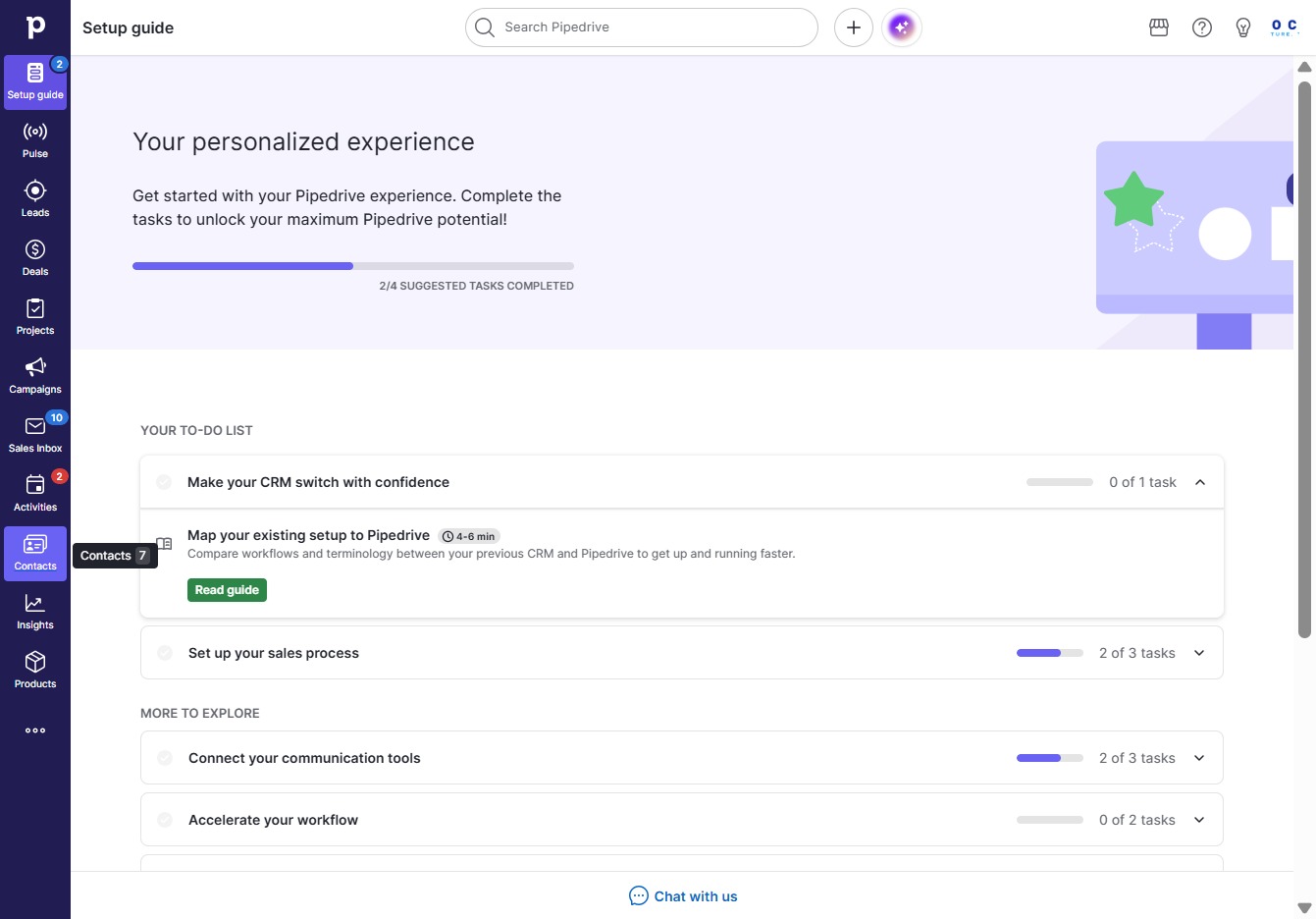The width and height of the screenshot is (1316, 919).
Task: Click the Set up your sales process progress bar
Action: tap(1050, 653)
